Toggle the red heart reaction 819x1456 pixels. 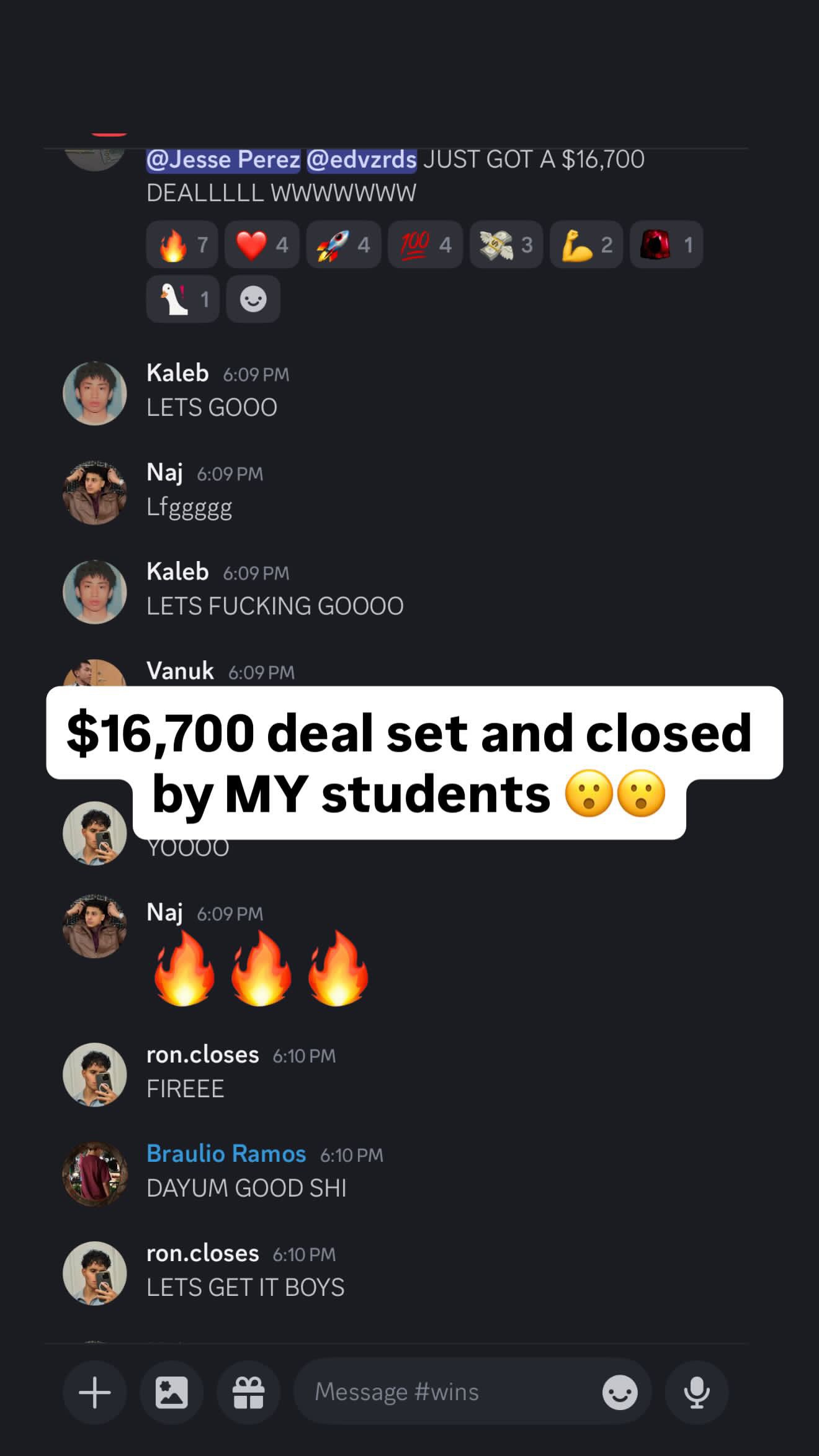[262, 245]
